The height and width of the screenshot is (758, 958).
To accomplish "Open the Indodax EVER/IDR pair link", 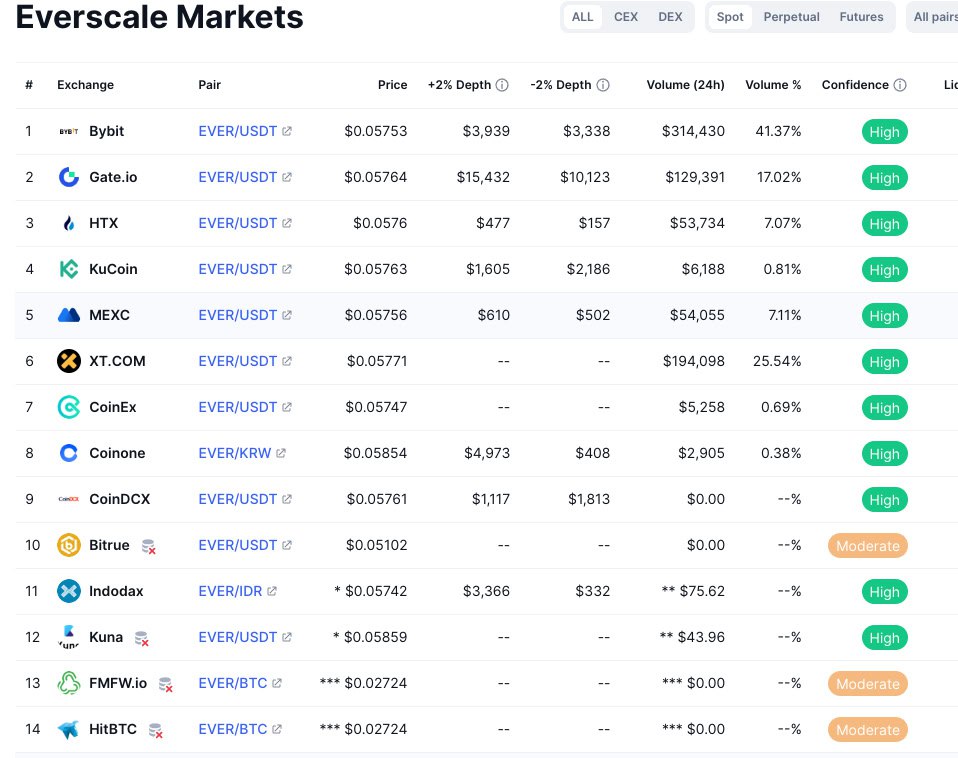I will pos(230,591).
